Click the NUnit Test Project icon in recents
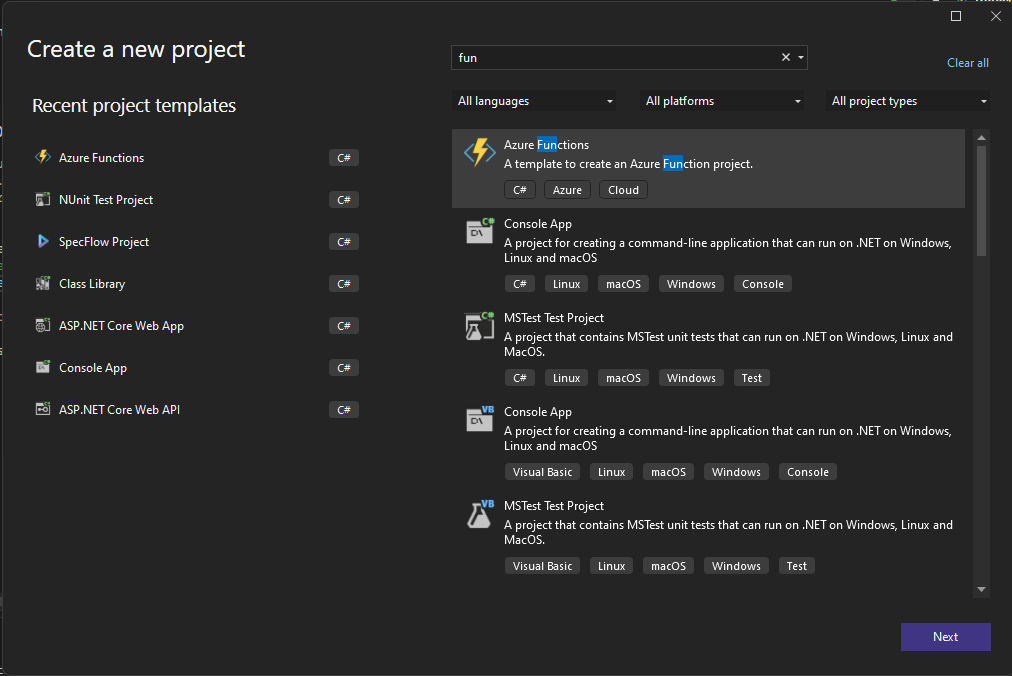 (42, 200)
